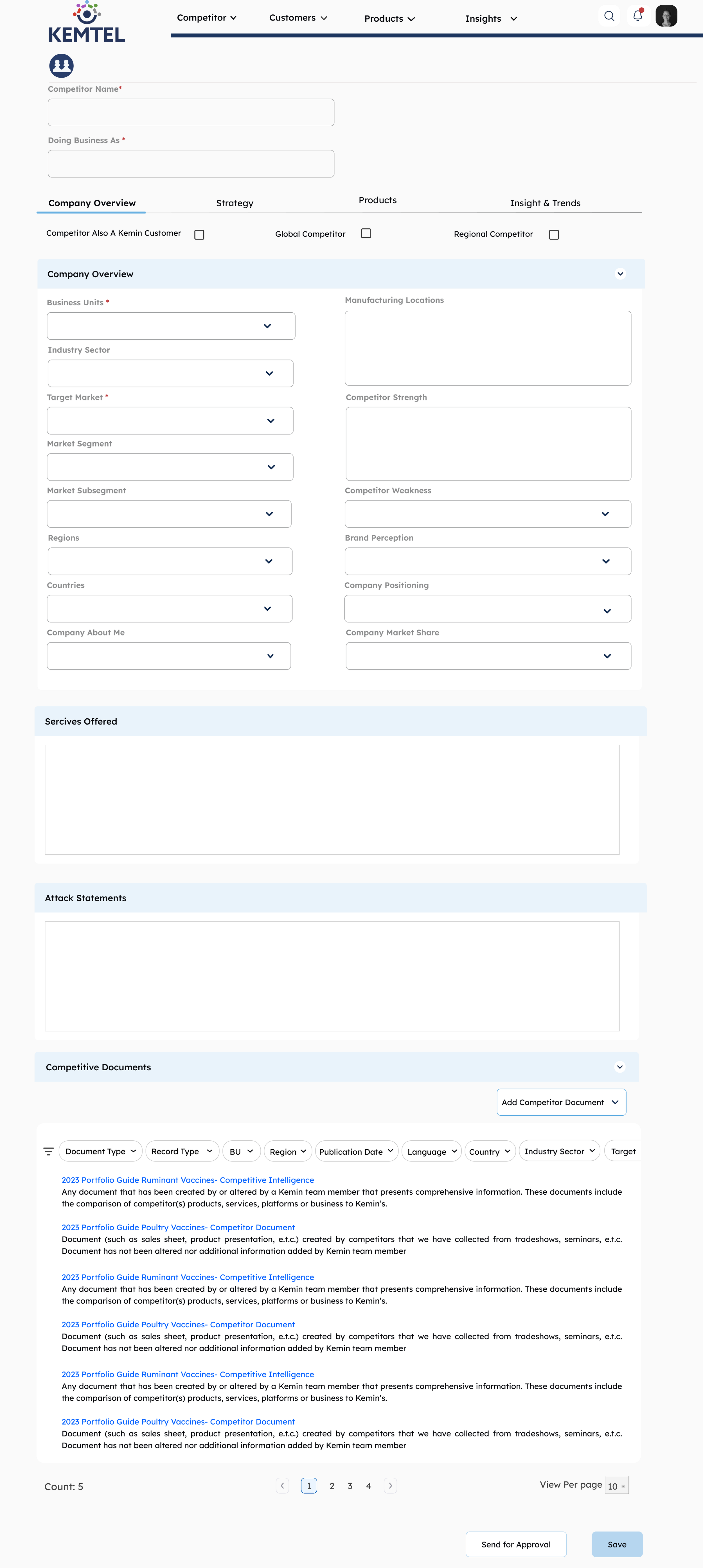Collapse the Company Overview section
The height and width of the screenshot is (1568, 703).
(x=620, y=274)
